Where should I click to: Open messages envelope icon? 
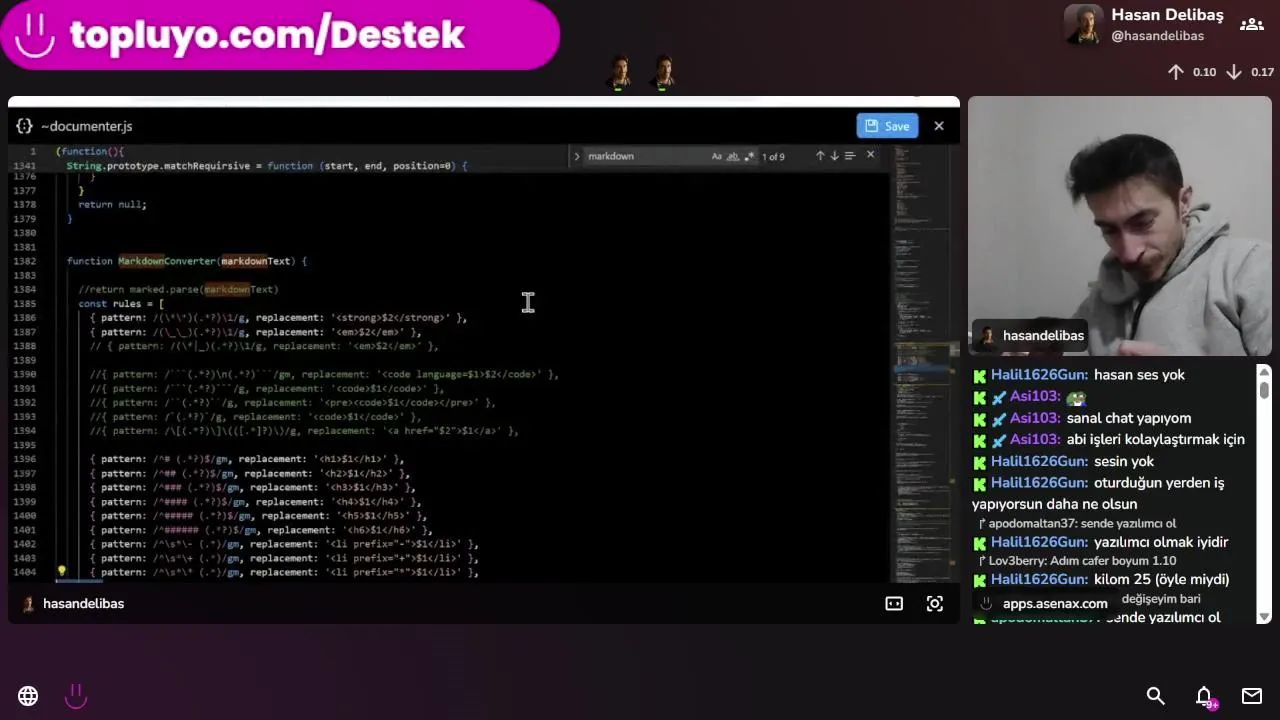1252,696
